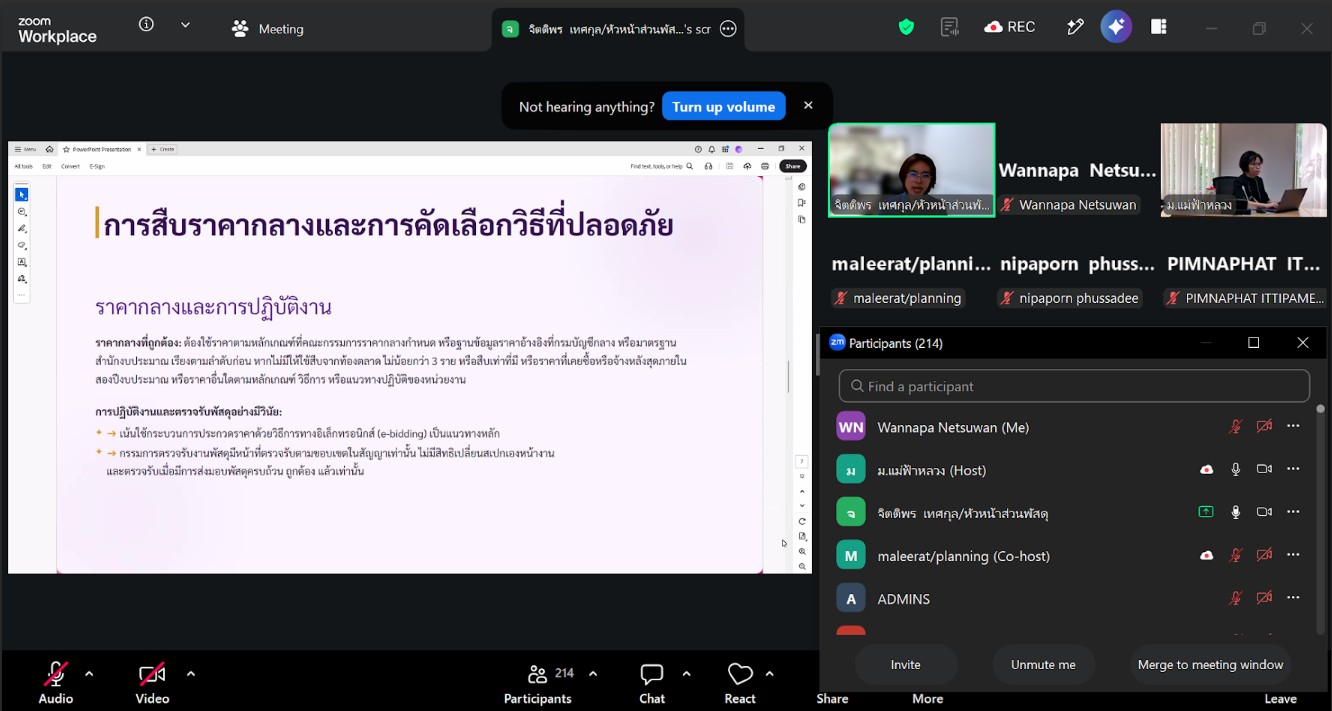Click the upload cloud icon in Acrobat
Image resolution: width=1332 pixels, height=711 pixels.
[x=746, y=166]
